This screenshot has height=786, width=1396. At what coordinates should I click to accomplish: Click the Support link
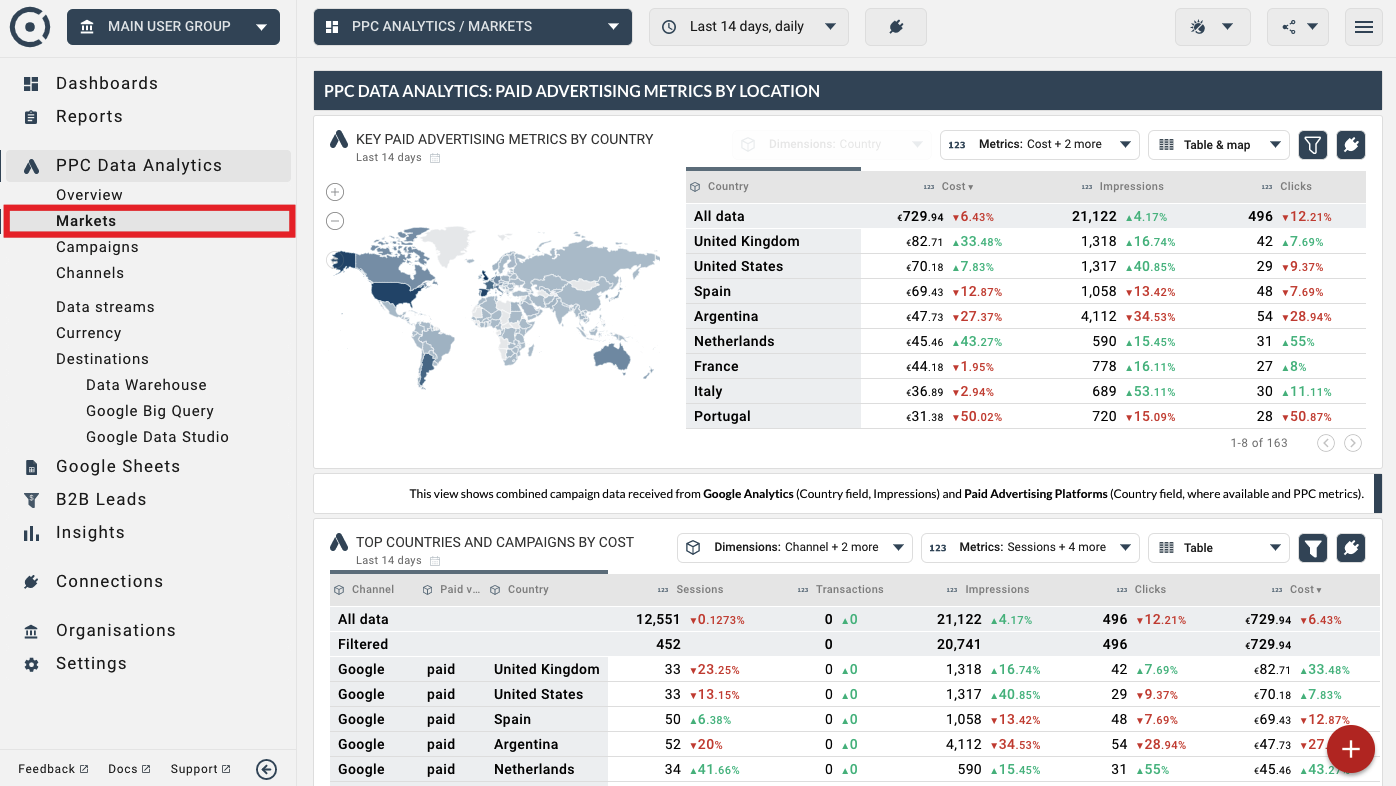pos(200,769)
